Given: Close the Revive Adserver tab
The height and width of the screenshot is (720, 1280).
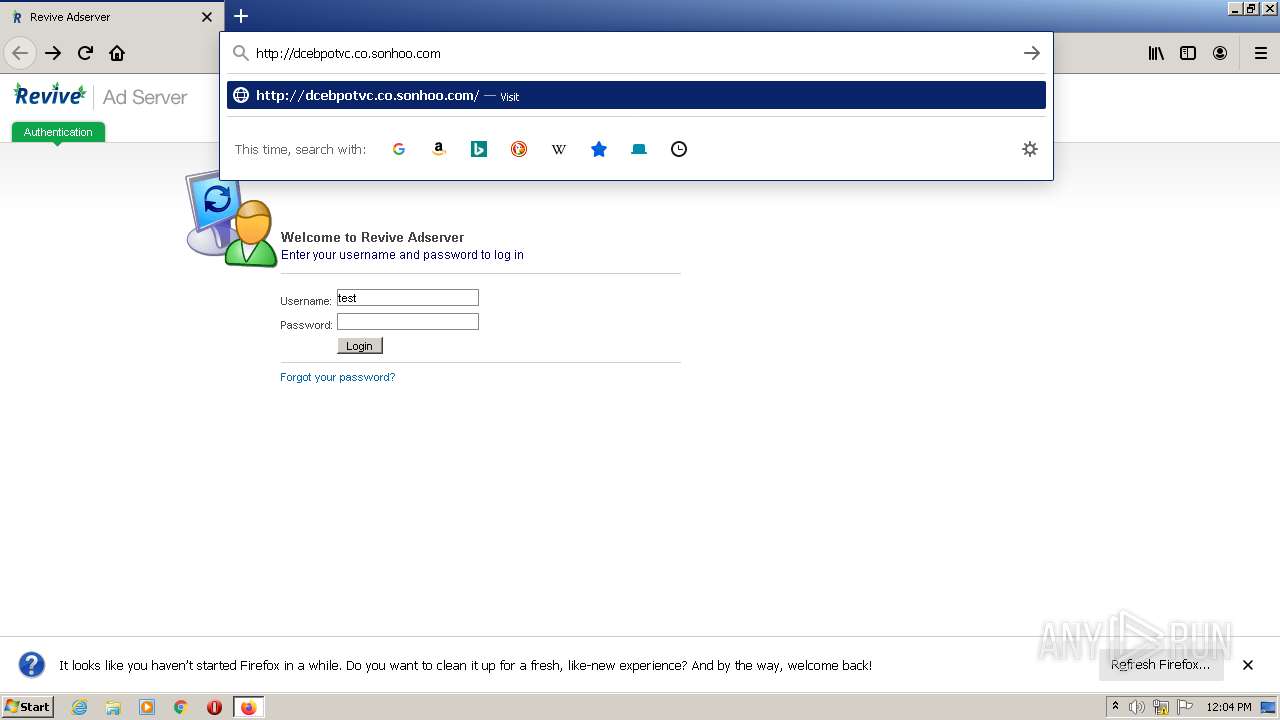Looking at the screenshot, I should [x=207, y=17].
